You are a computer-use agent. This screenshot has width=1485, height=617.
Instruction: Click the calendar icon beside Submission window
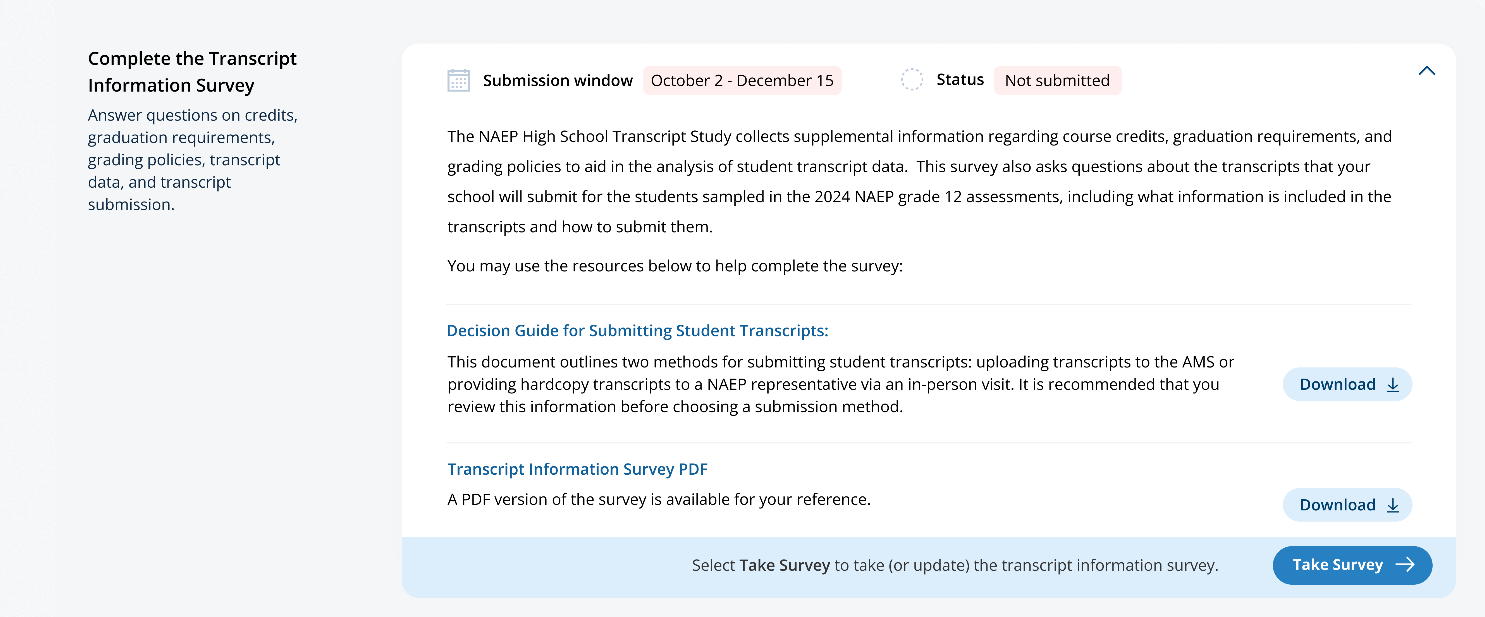[458, 81]
